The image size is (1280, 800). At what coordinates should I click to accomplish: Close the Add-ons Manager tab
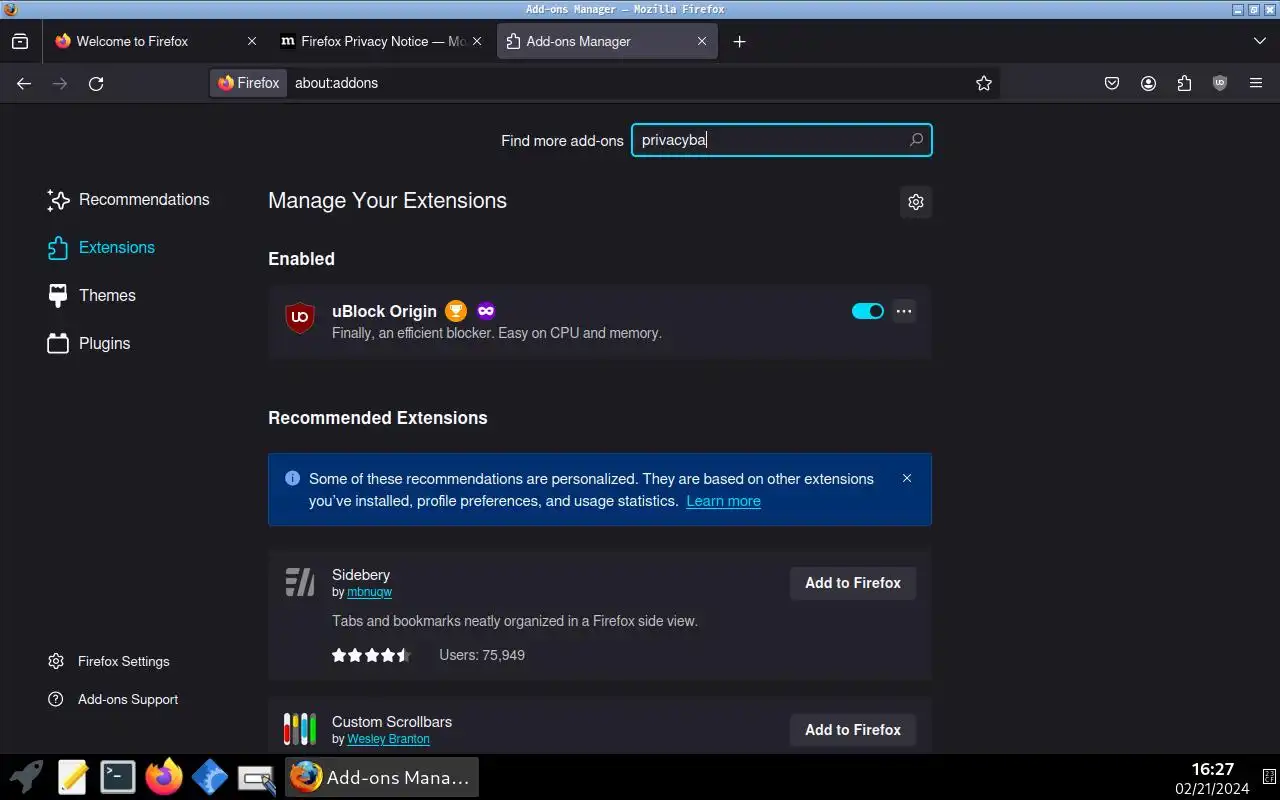click(x=702, y=41)
